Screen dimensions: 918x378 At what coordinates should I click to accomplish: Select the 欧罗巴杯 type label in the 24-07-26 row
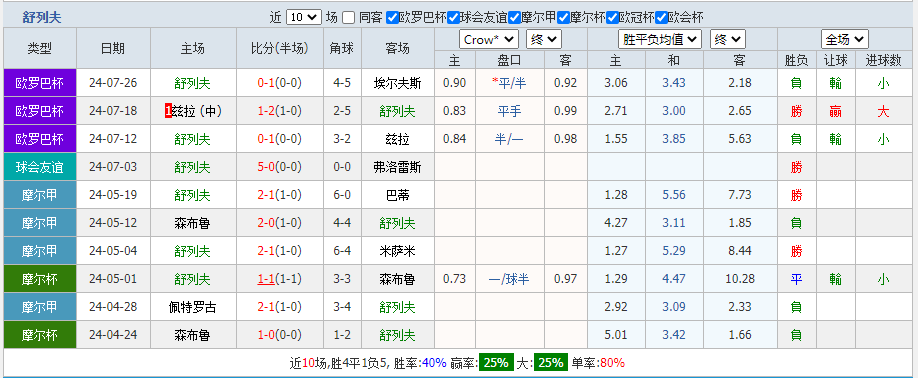click(40, 83)
